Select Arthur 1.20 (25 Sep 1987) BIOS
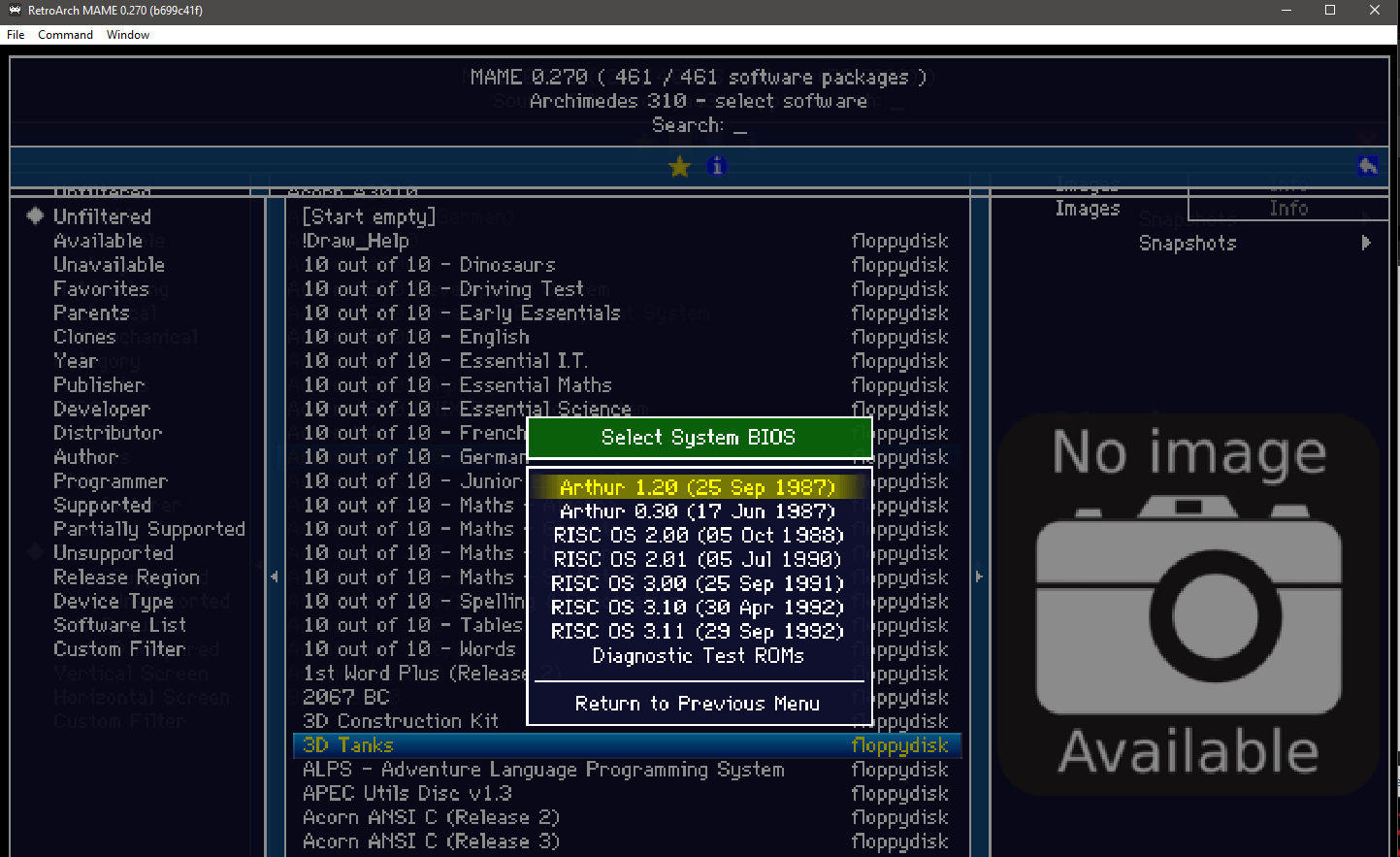The width and height of the screenshot is (1400, 857). [698, 487]
